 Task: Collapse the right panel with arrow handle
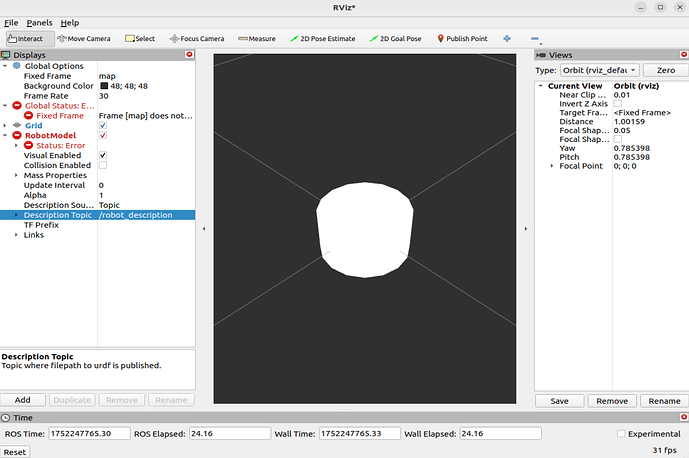point(526,229)
